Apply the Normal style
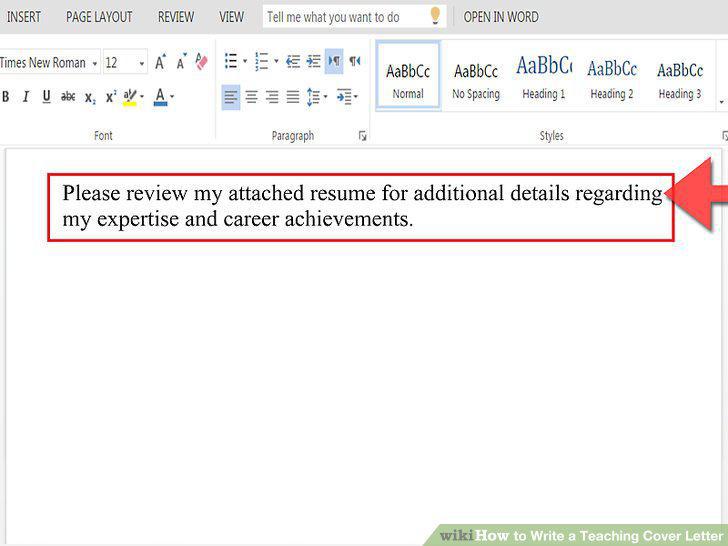 [408, 75]
